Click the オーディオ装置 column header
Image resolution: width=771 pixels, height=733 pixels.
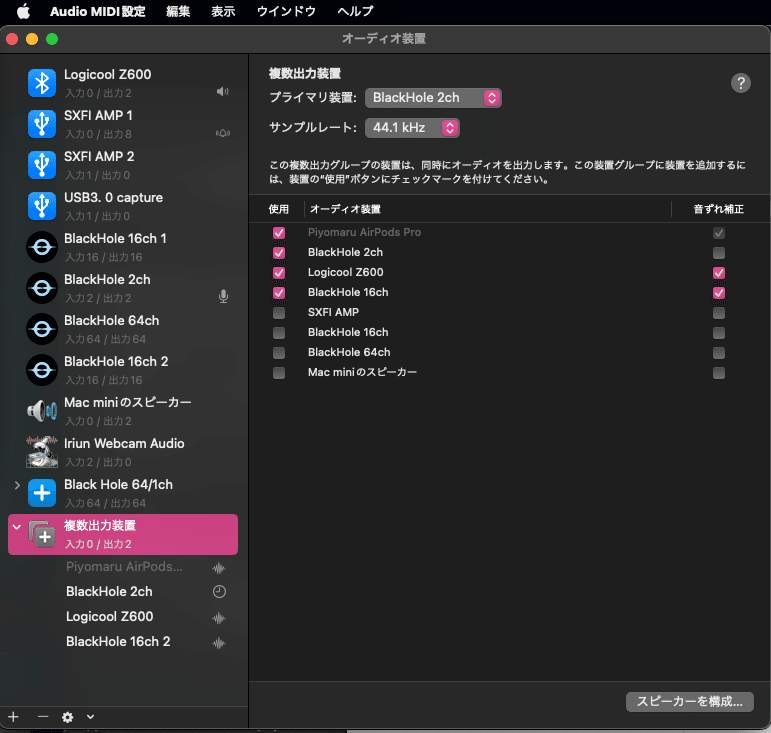pos(345,209)
